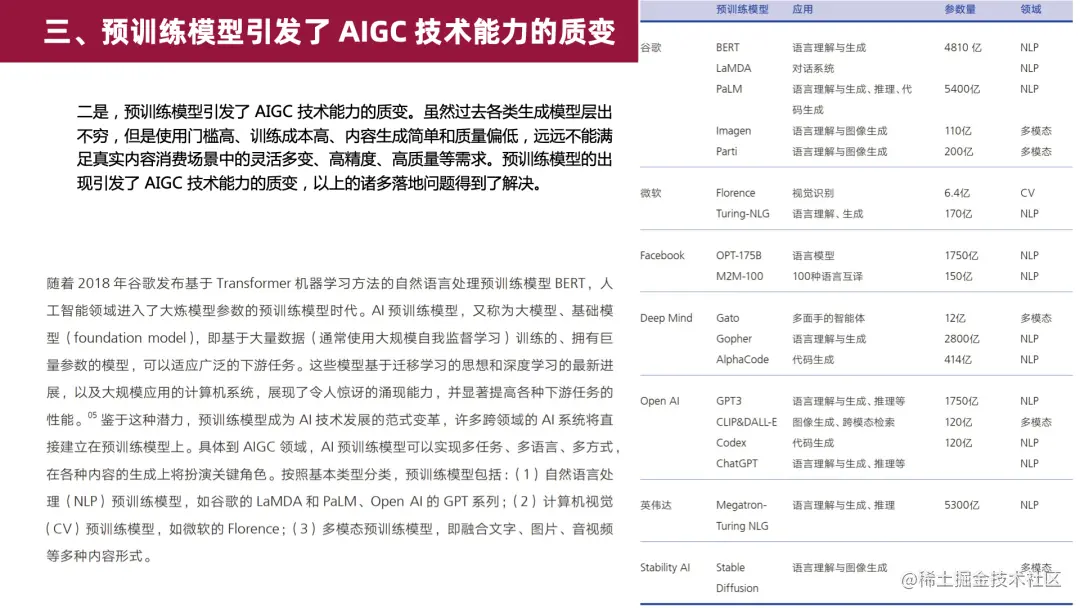Screen dimensions: 1080x608
Task: Click the Parti model cell
Action: tap(726, 151)
